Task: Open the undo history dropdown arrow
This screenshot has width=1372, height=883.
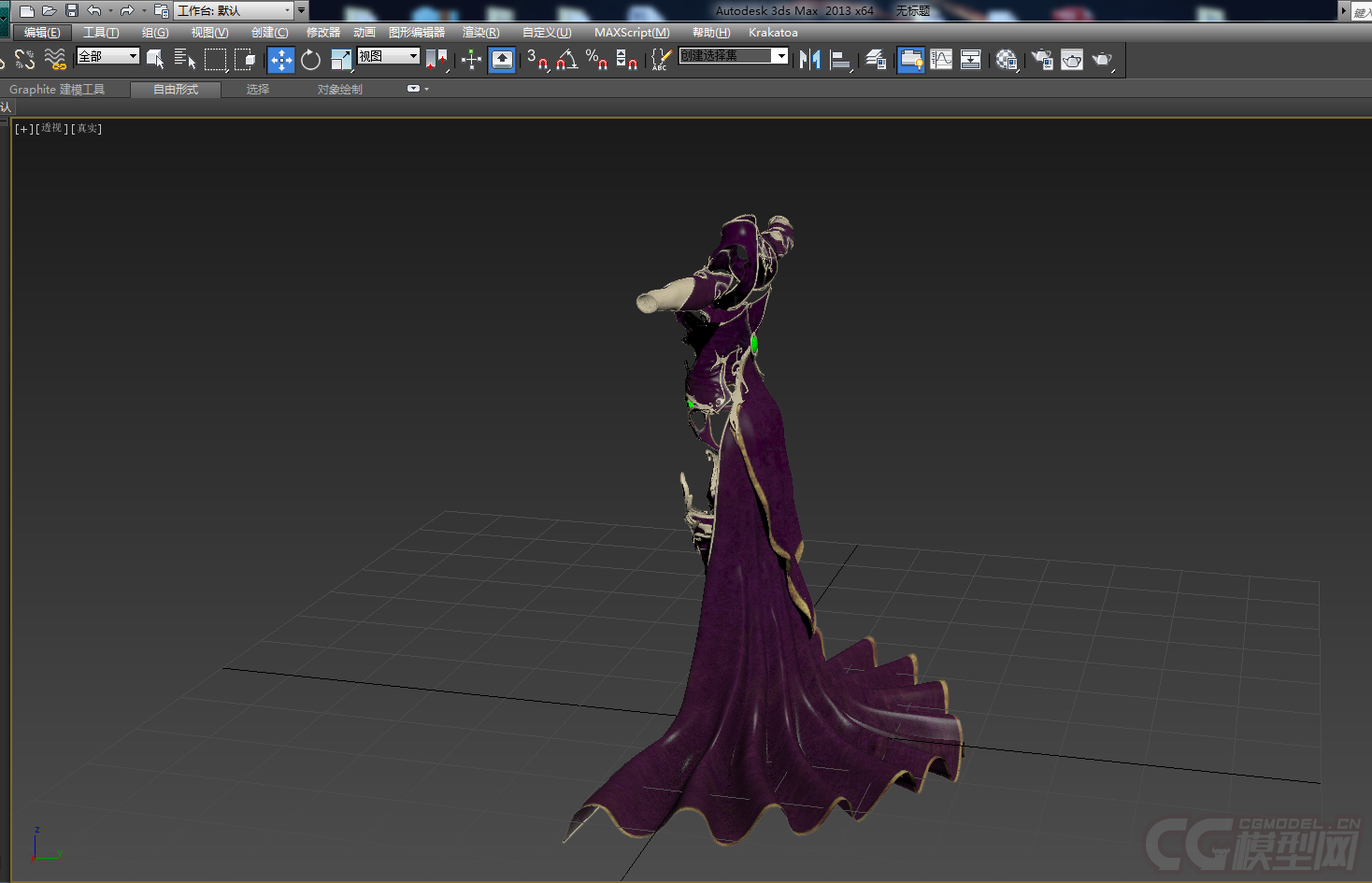Action: [x=110, y=10]
